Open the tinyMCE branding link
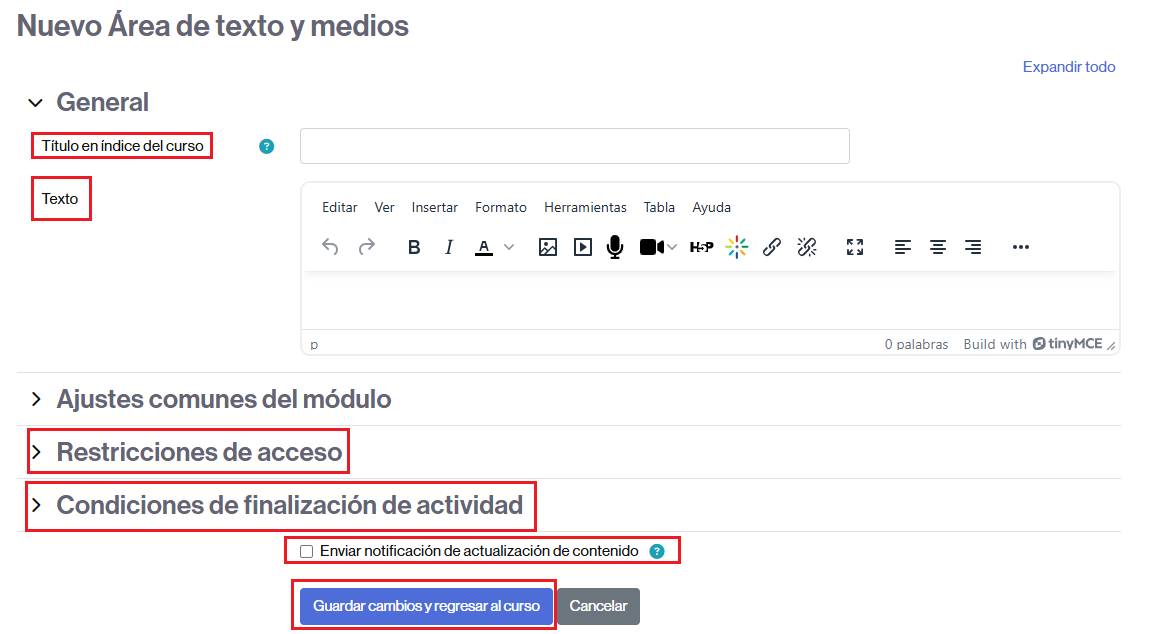 click(x=1068, y=344)
